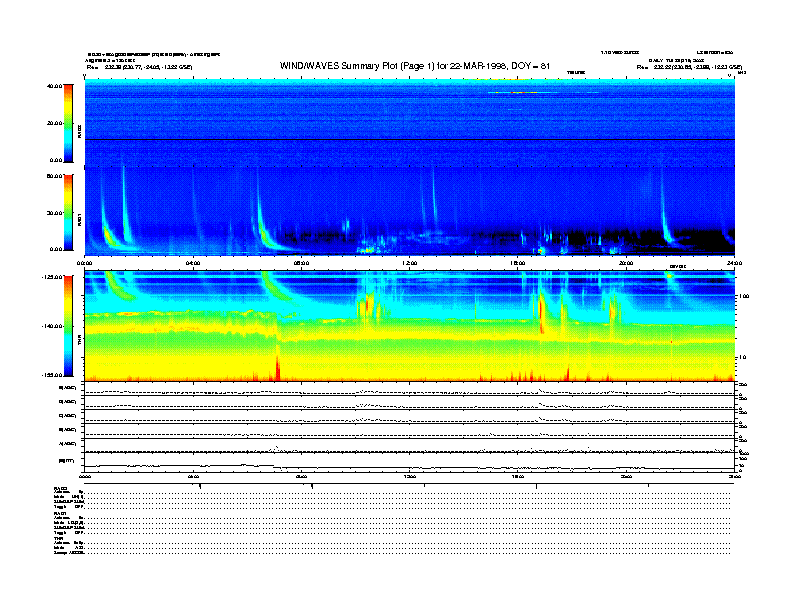The image size is (792, 612).
Task: Click the 08:00 tick label under the RAD1 spectrogram
Action: coord(301,263)
